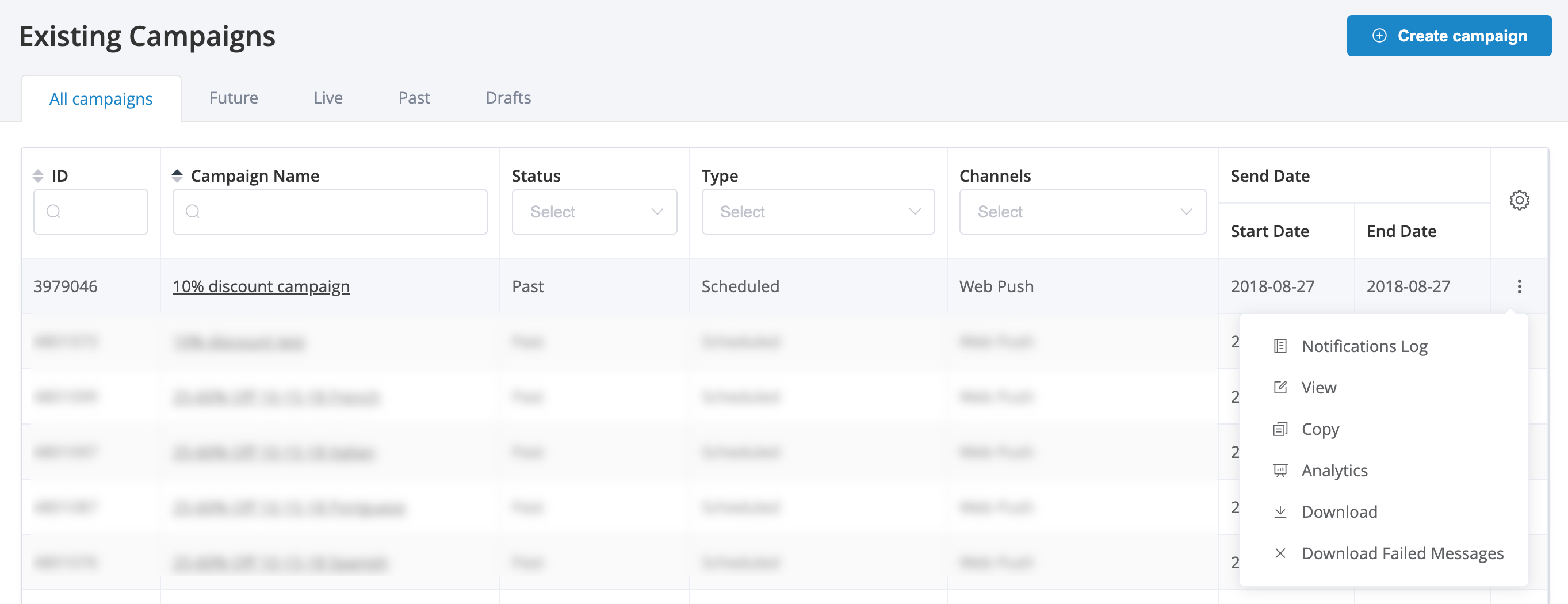Sort by Campaign Name arrow icon

click(x=177, y=176)
